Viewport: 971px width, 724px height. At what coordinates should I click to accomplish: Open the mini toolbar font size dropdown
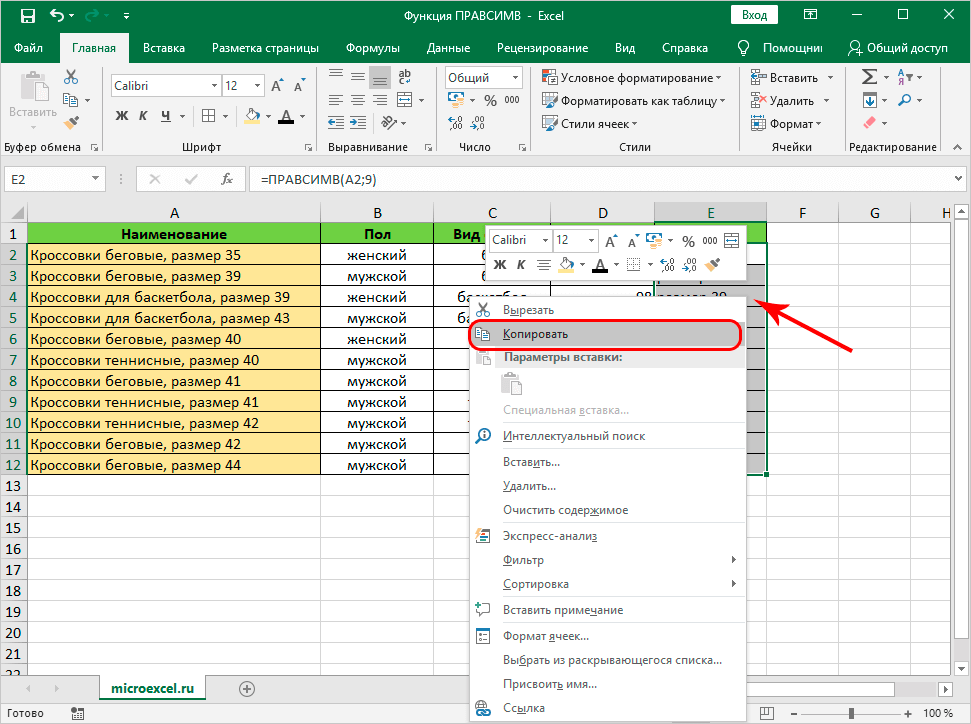[591, 240]
